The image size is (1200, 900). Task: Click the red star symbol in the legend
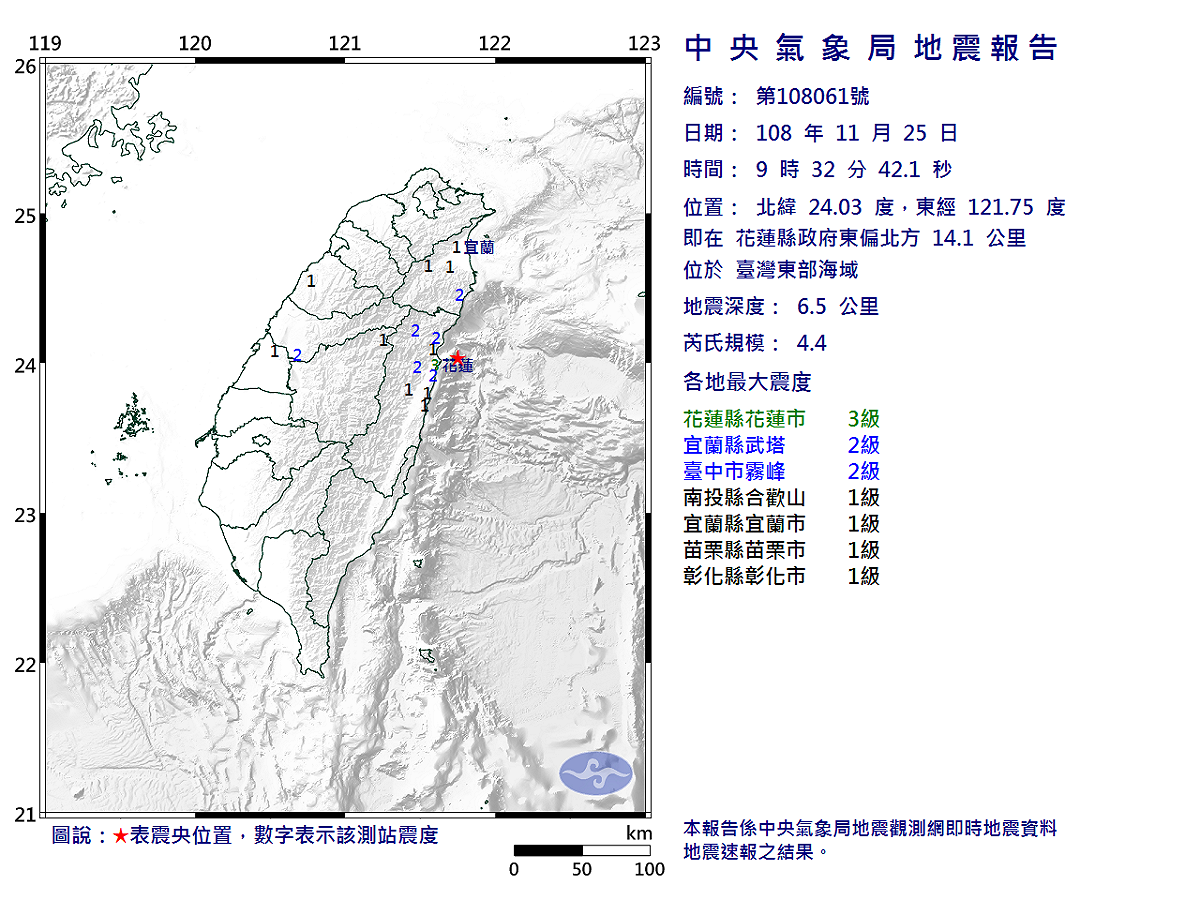[x=120, y=836]
